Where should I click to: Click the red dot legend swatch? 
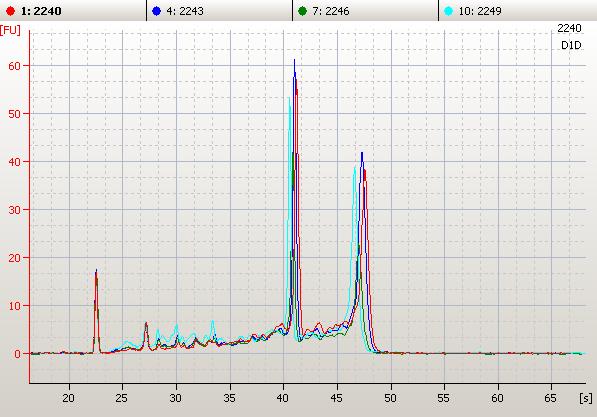[x=11, y=11]
